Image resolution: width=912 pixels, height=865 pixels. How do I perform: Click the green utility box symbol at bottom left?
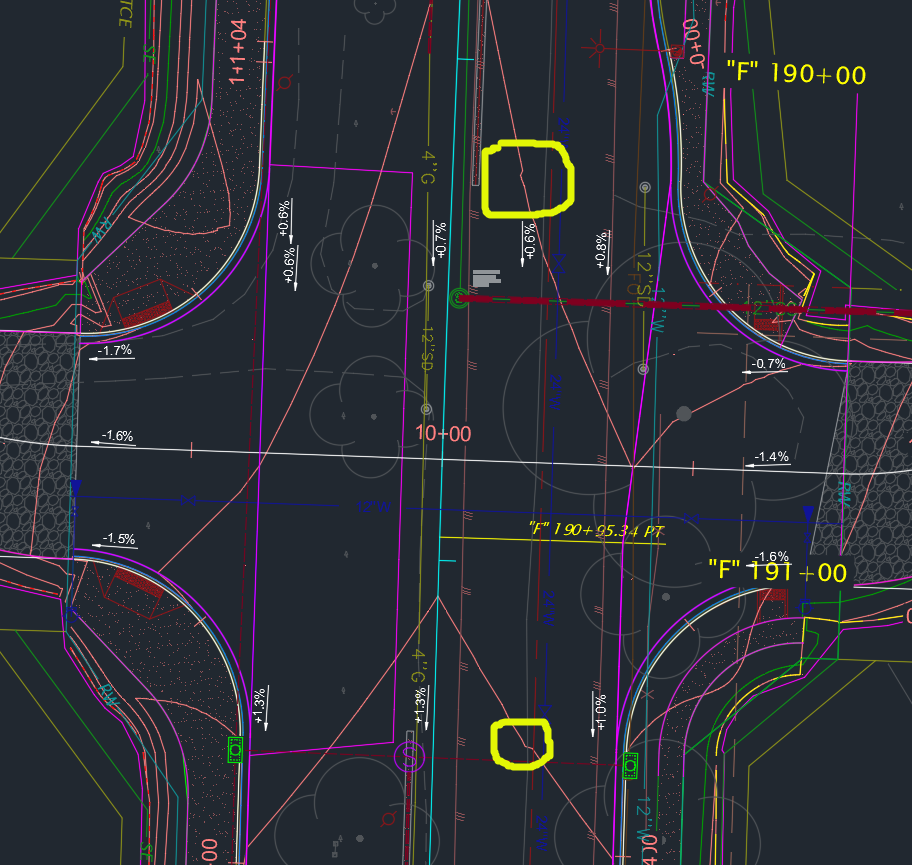235,750
